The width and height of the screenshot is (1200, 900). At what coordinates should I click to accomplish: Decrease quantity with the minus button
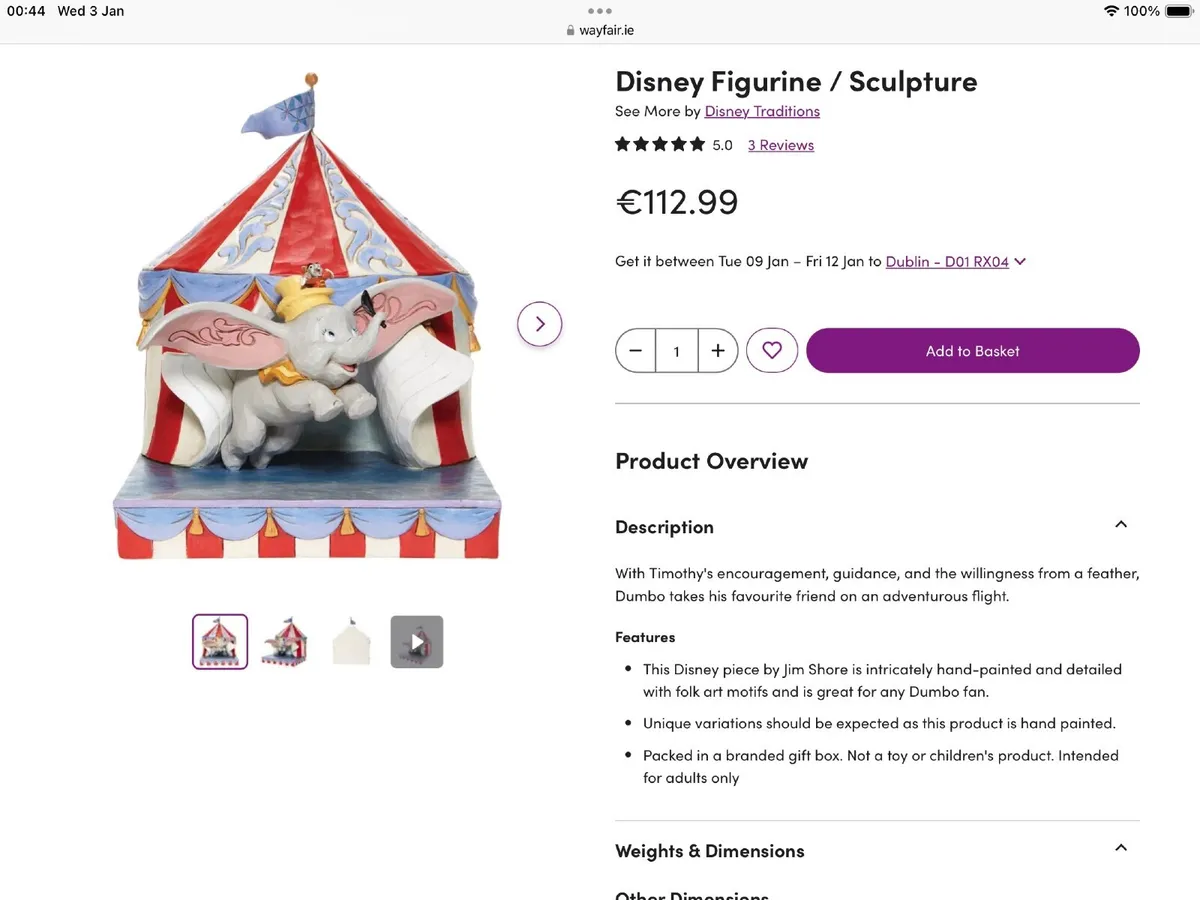click(x=636, y=350)
